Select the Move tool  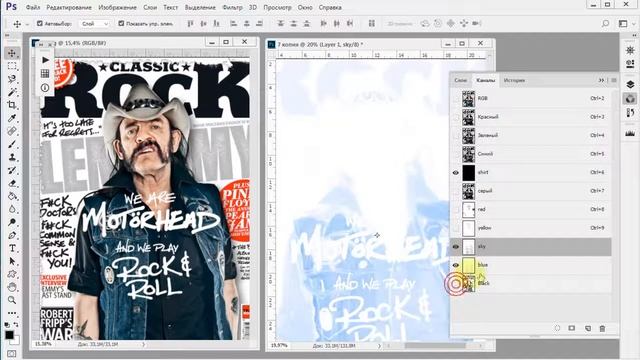click(12, 53)
